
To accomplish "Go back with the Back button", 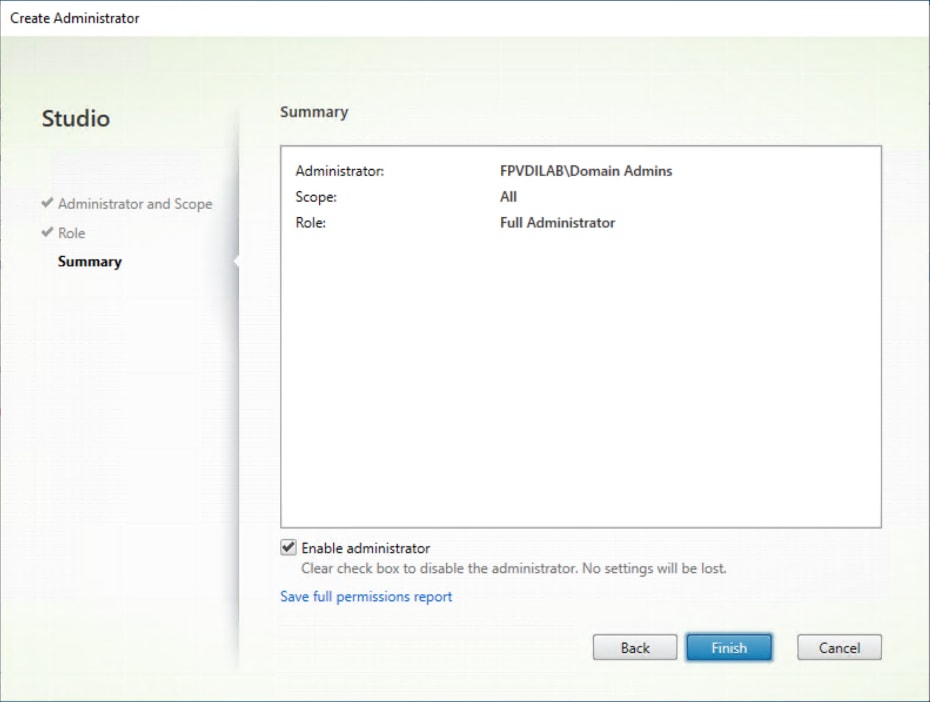I will (x=635, y=647).
